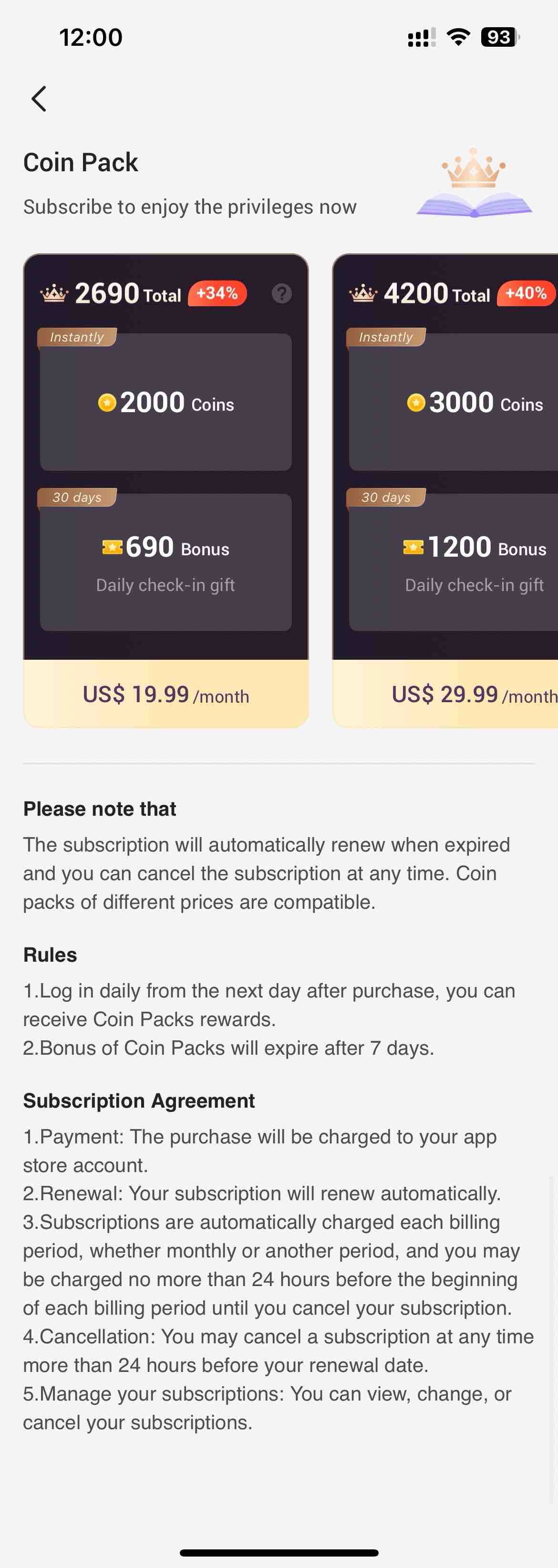
Task: Select the 1200 Bonus daily check-in box
Action: (x=454, y=562)
